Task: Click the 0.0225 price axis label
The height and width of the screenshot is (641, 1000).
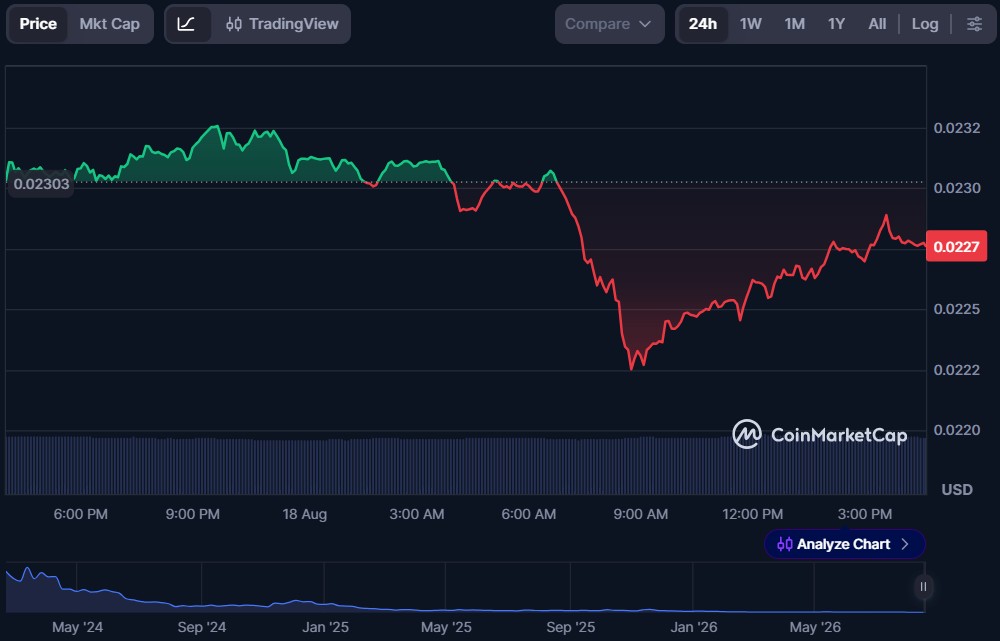Action: click(957, 309)
